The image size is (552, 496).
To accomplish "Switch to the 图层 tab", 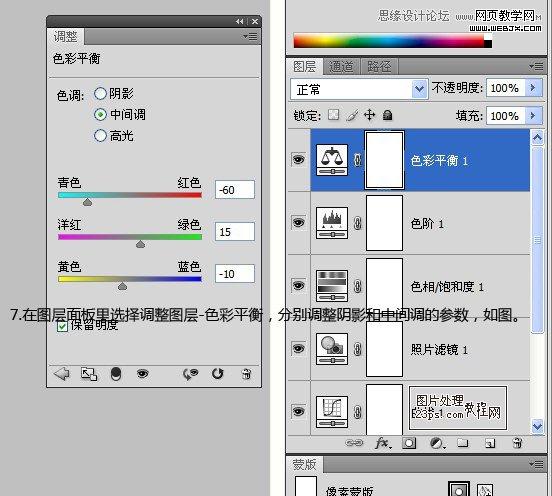I will tap(305, 67).
